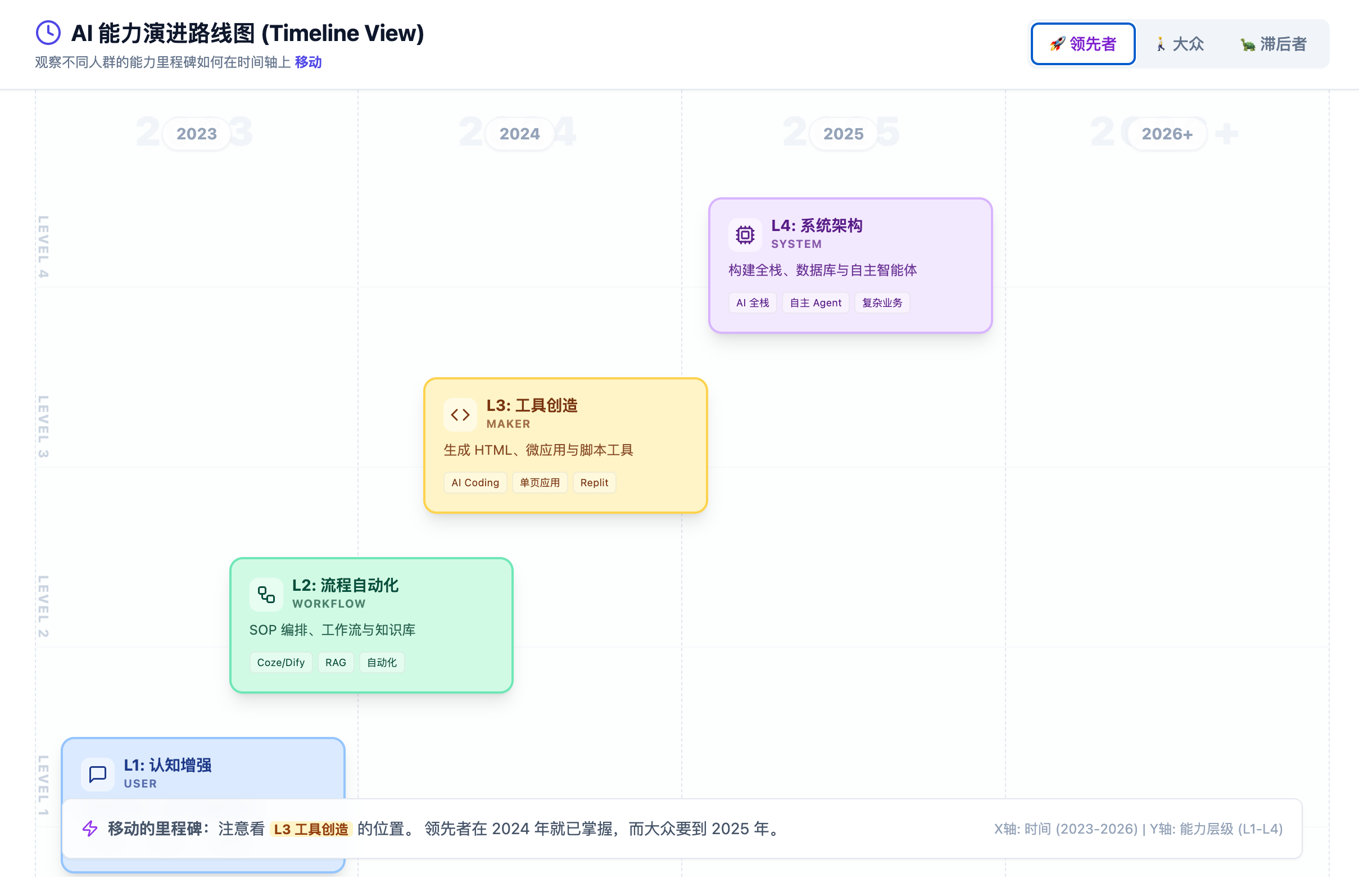Click the L4: 系统架构 card title
This screenshot has width=1359, height=896.
click(x=816, y=226)
